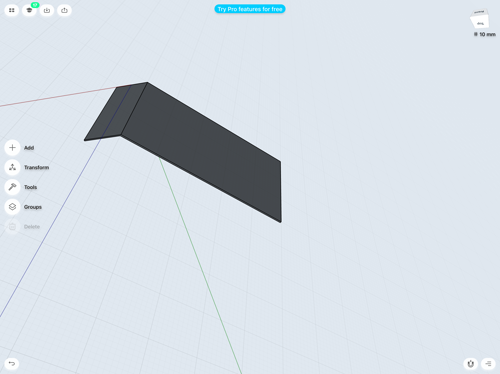Expand the items list sidebar
Image resolution: width=500 pixels, height=374 pixels.
[488, 363]
